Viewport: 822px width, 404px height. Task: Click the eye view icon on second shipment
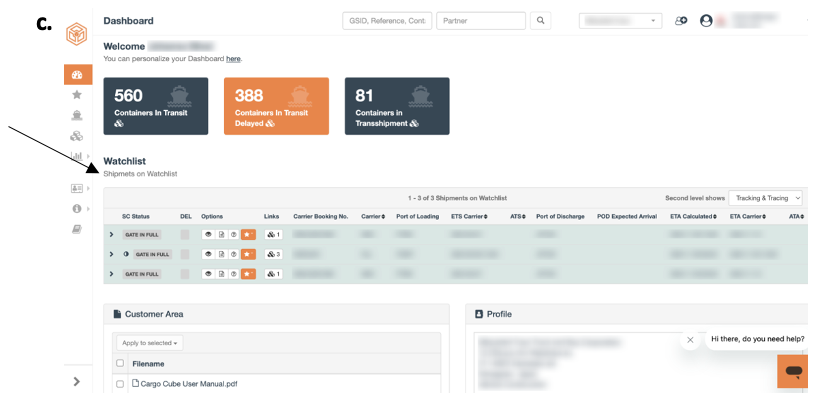coord(208,254)
